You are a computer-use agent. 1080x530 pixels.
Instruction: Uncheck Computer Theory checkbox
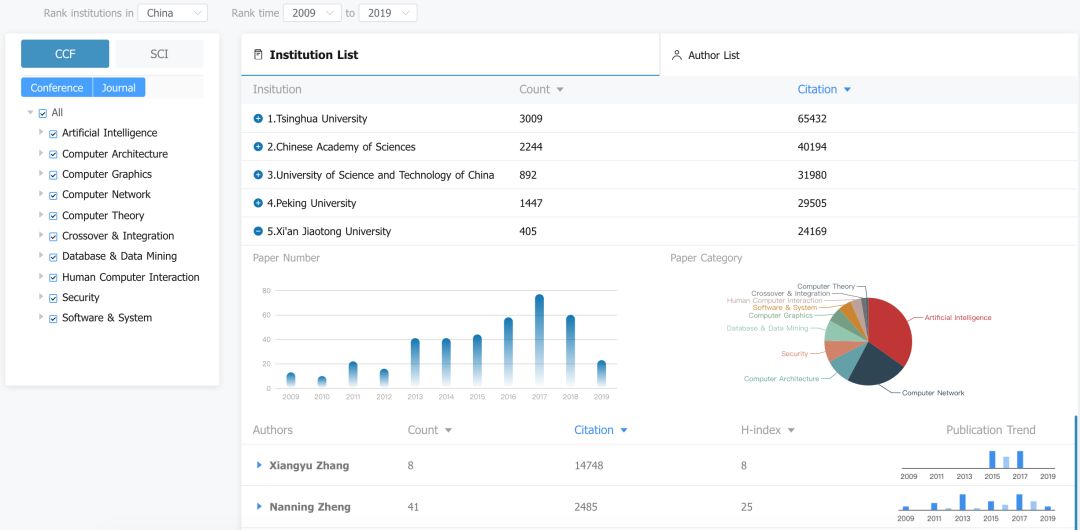(53, 216)
